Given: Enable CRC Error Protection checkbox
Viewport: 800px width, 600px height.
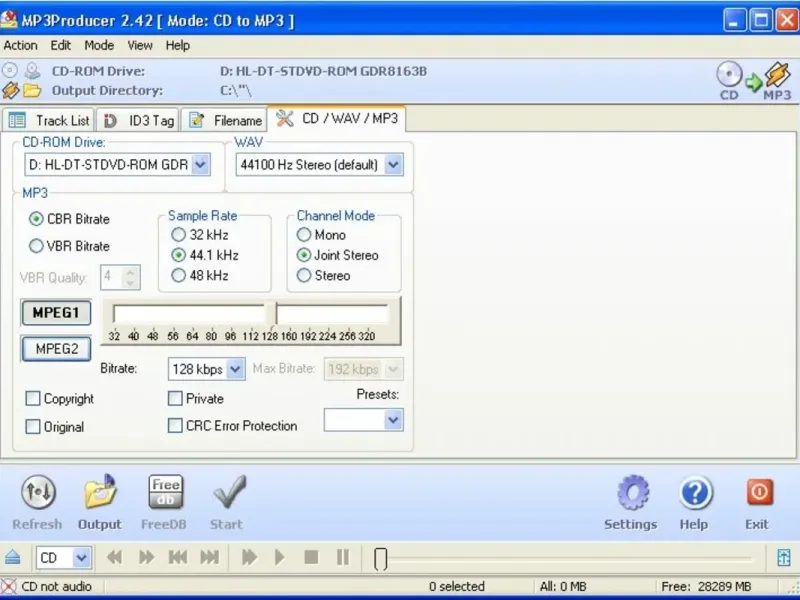Looking at the screenshot, I should 175,426.
